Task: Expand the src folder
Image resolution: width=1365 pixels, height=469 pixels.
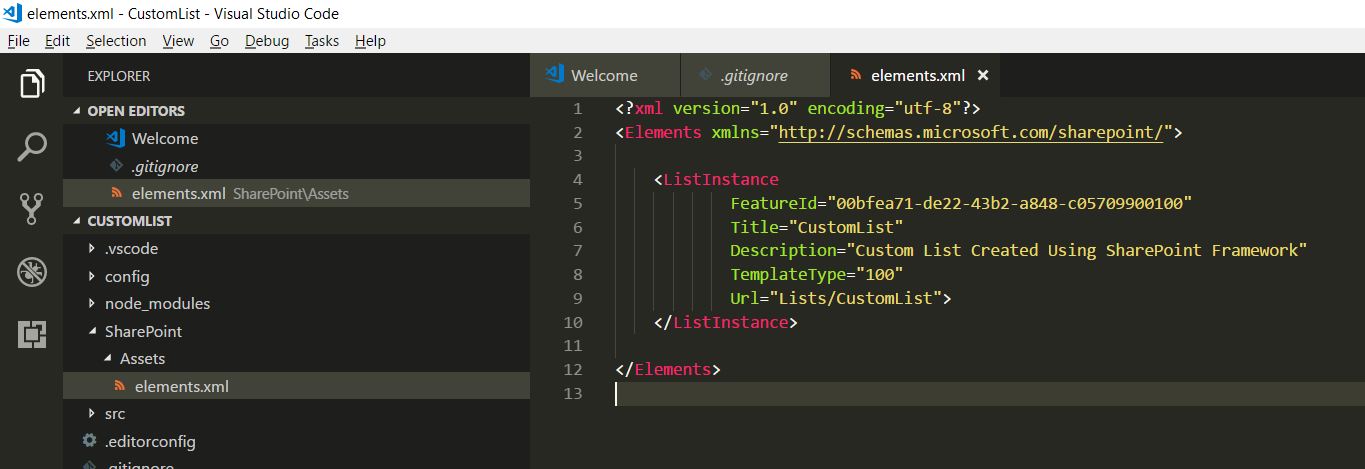Action: 92,414
